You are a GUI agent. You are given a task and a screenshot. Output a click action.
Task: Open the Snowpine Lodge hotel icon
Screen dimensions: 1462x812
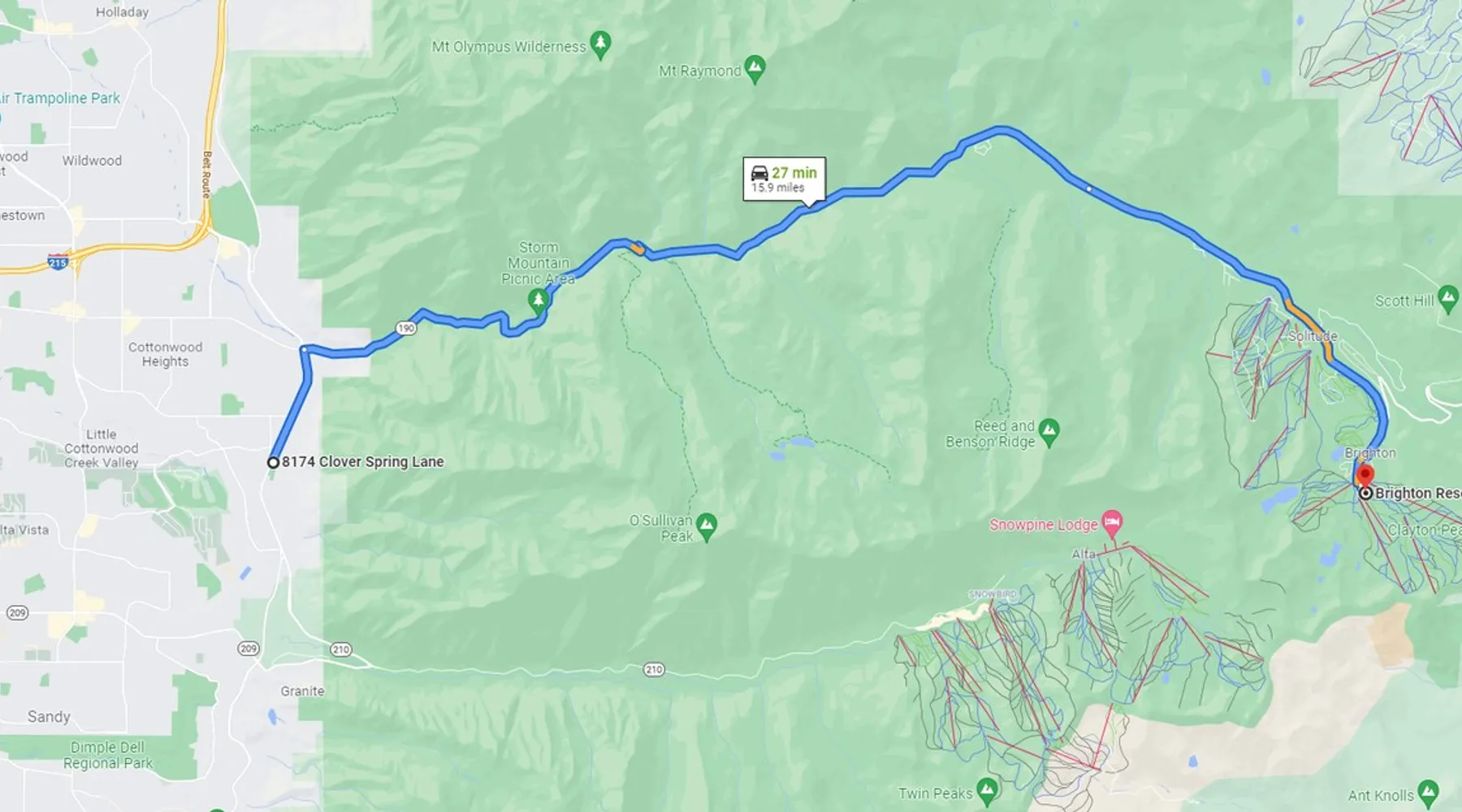coord(1112,522)
